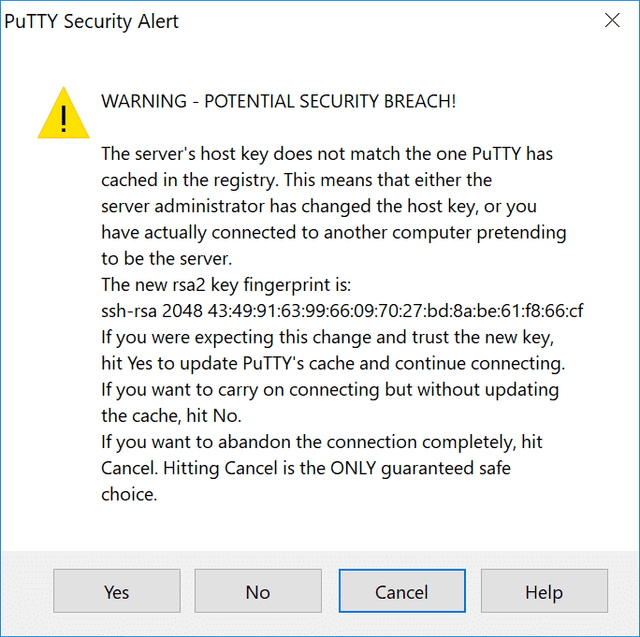Click the POTENTIAL SECURITY BREACH warning heading
Screen dimensions: 640x637
pos(279,102)
